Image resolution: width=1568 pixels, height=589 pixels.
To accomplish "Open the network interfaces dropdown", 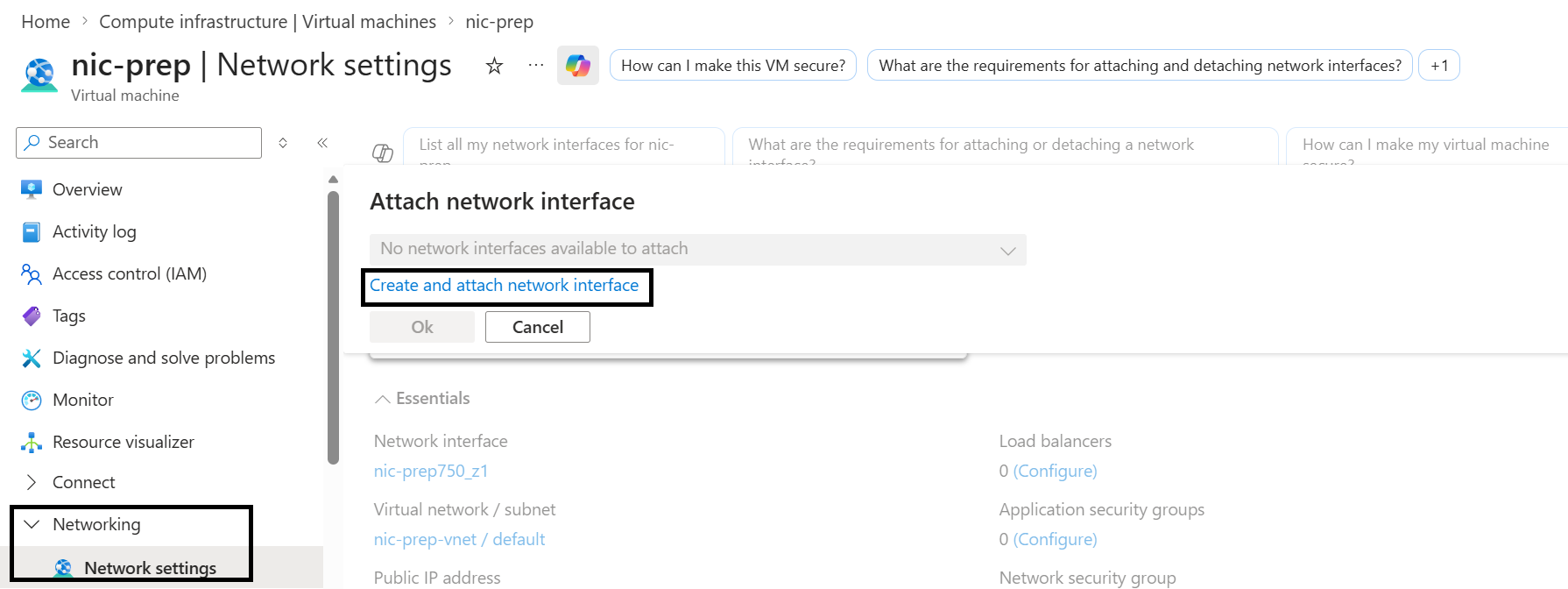I will pyautogui.click(x=698, y=249).
